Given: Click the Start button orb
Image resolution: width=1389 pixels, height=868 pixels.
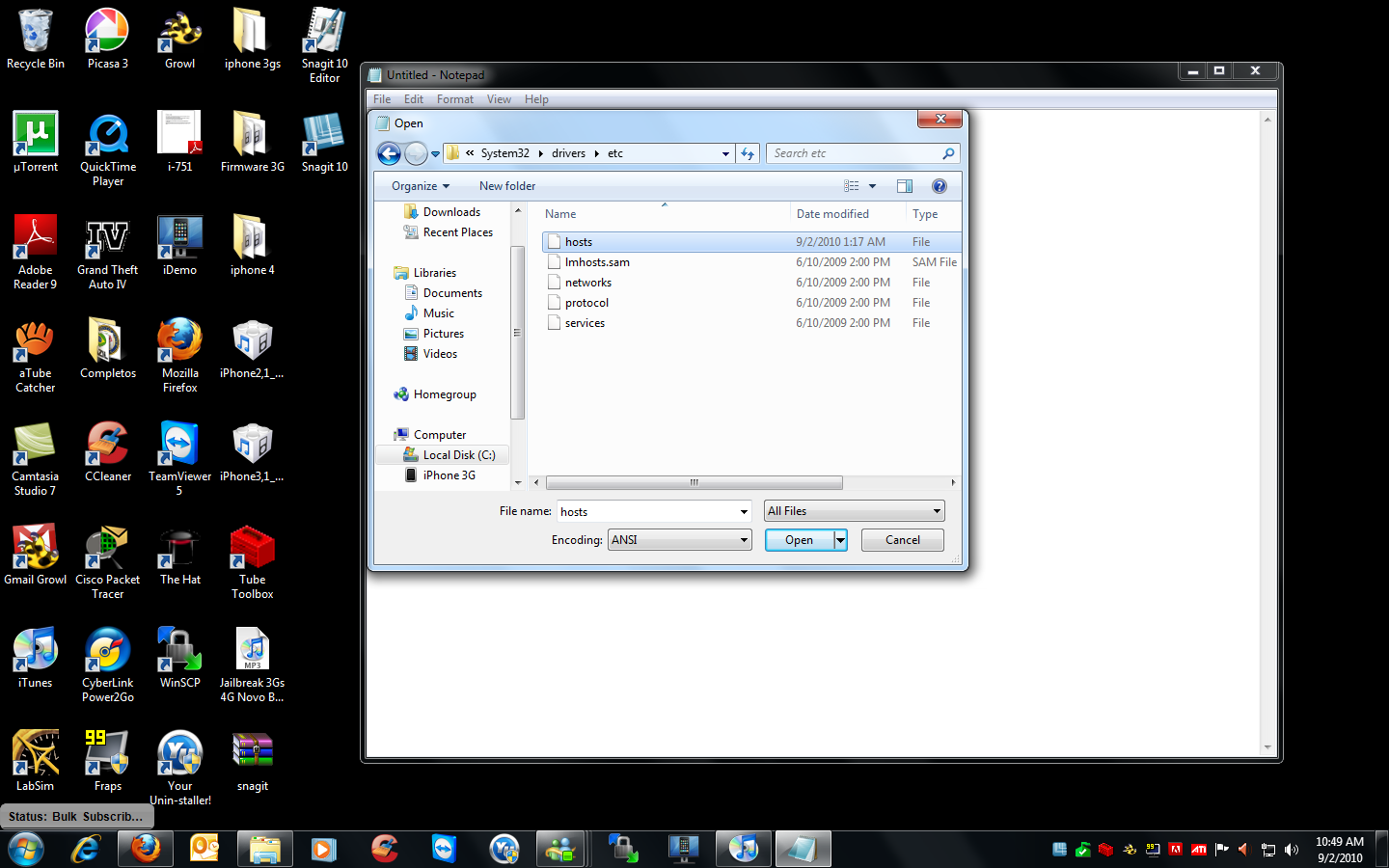Looking at the screenshot, I should pyautogui.click(x=26, y=850).
